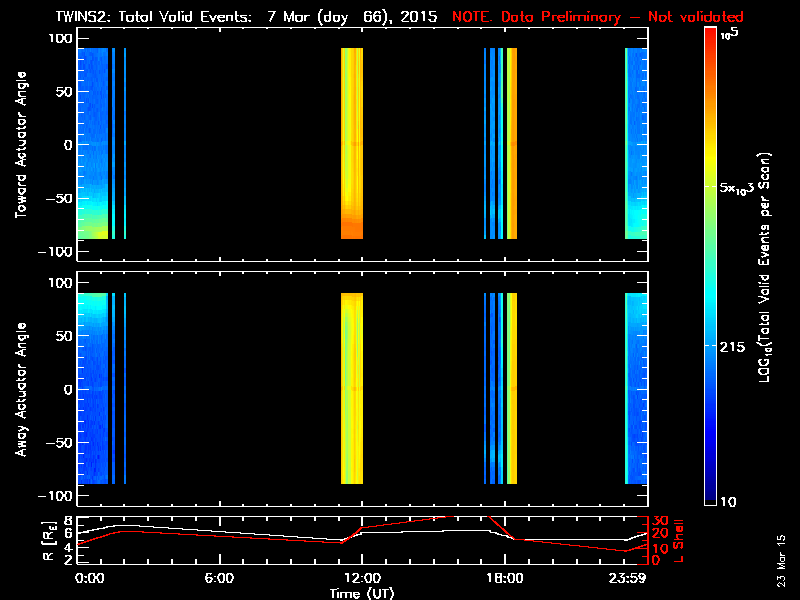Click the "6:00" time axis tick label
This screenshot has height=600, width=800.
[219, 578]
